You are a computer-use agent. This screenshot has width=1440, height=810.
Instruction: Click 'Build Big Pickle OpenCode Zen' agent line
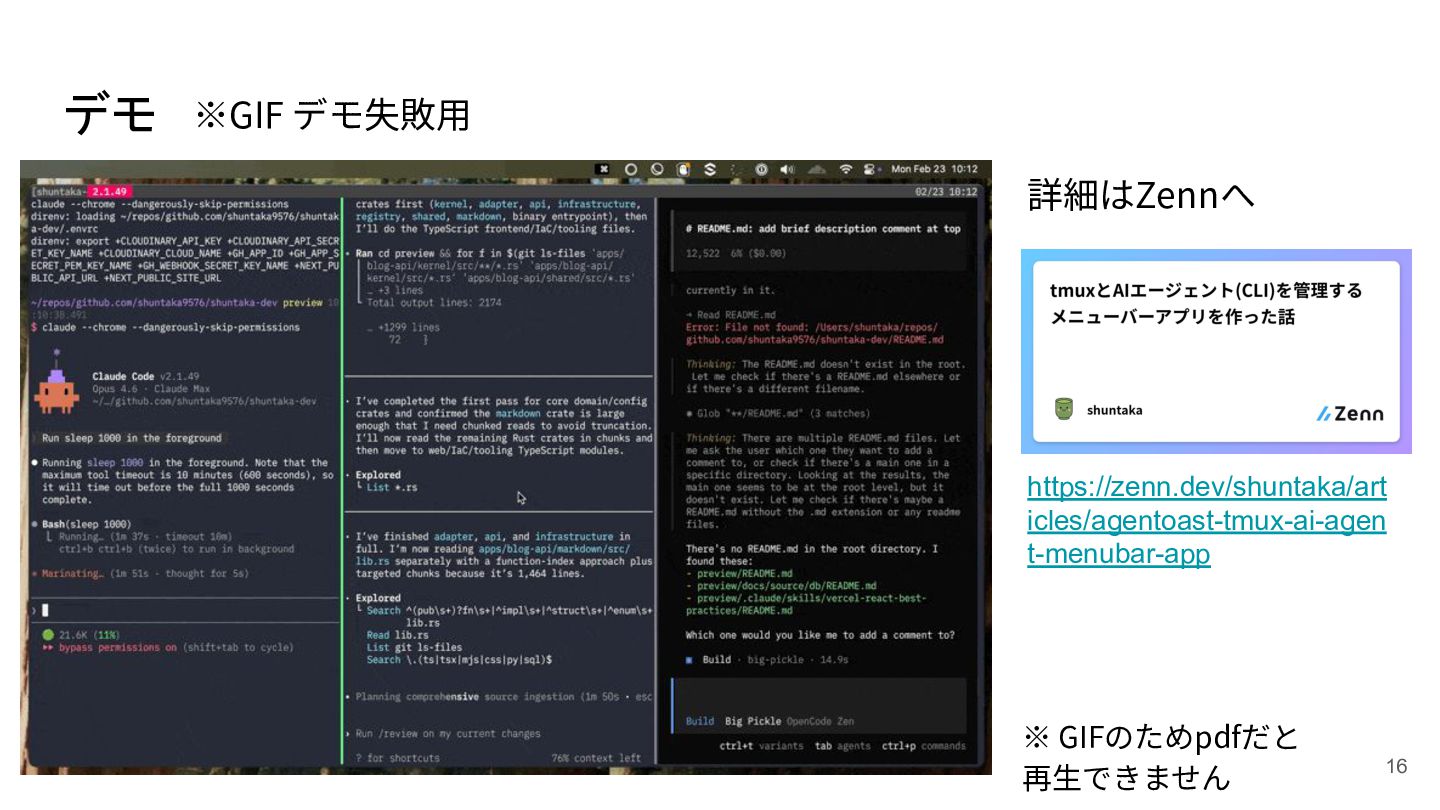[770, 721]
